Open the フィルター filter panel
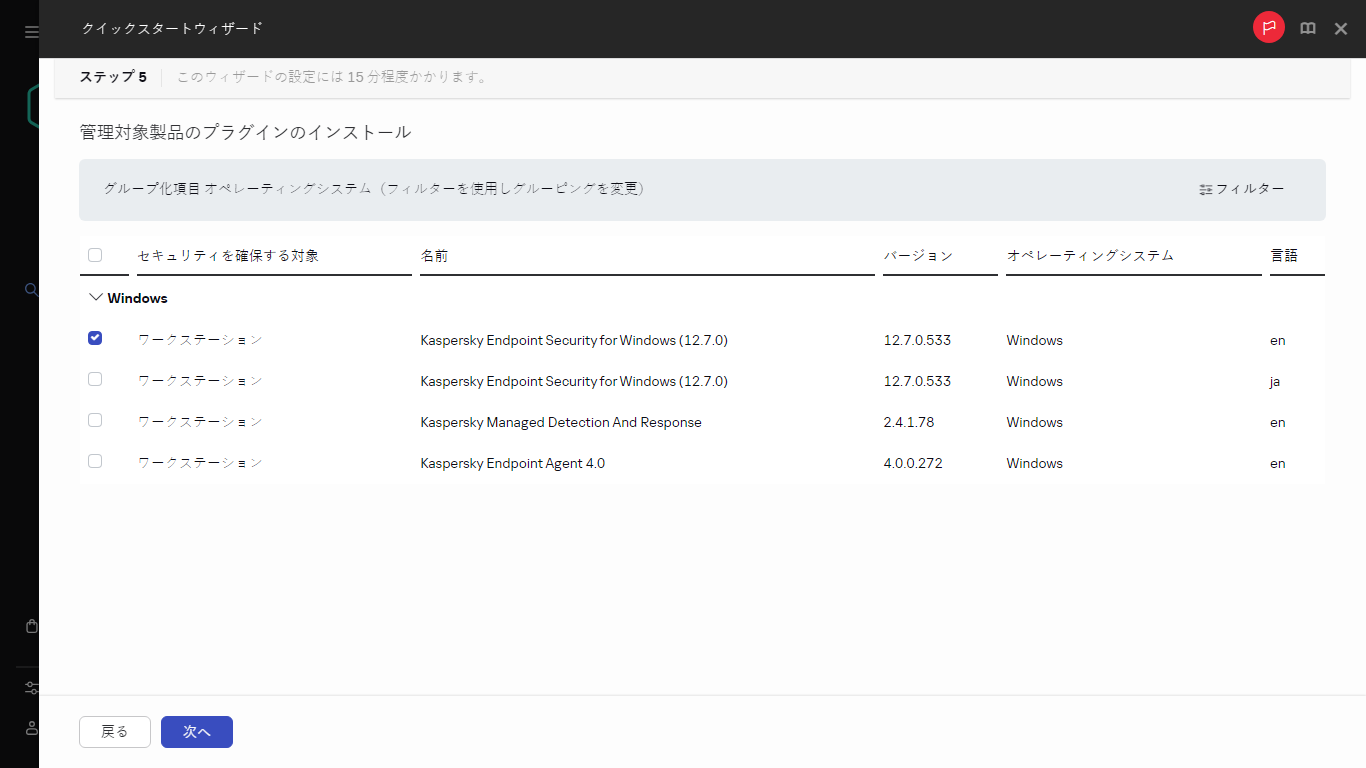The width and height of the screenshot is (1366, 768). coord(1242,189)
